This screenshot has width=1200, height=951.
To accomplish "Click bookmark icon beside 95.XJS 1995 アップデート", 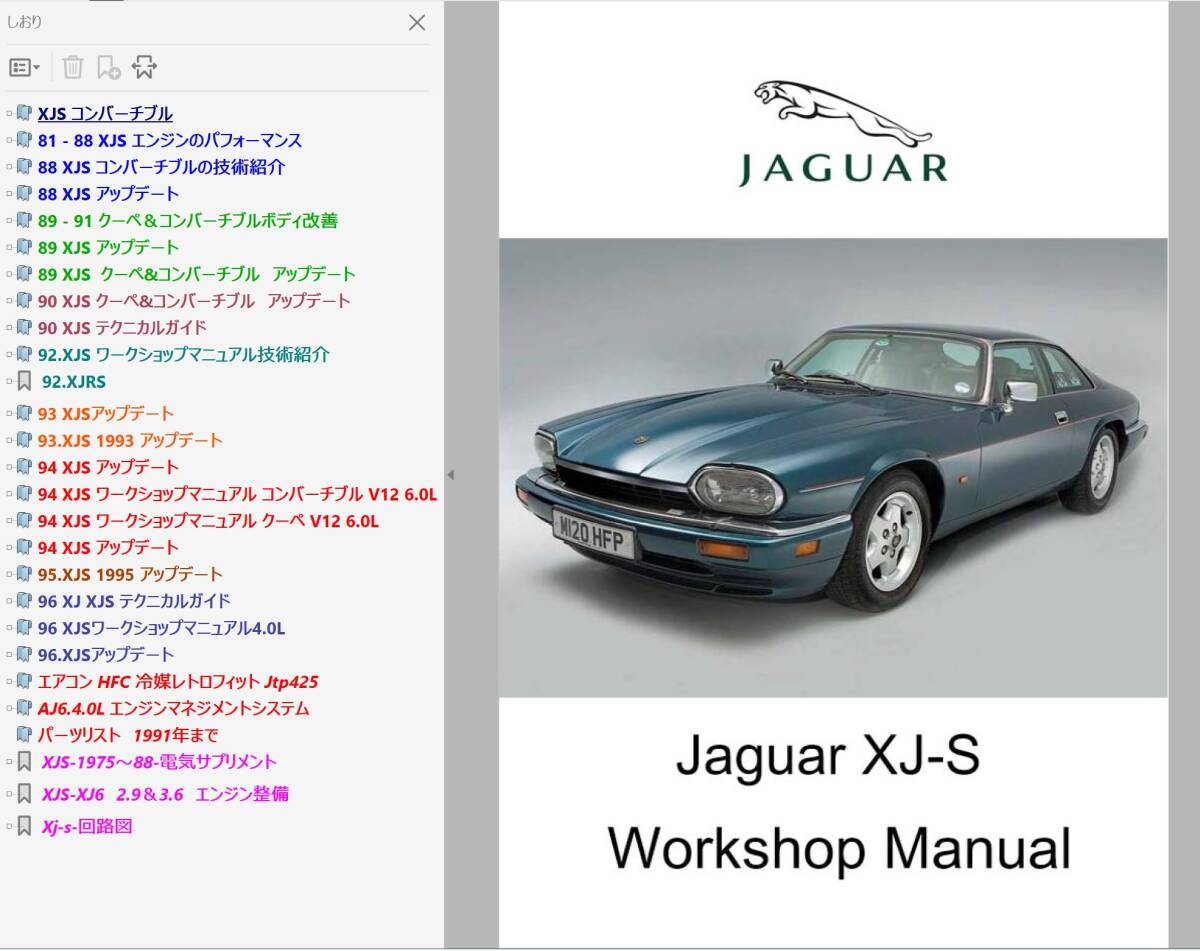I will point(25,575).
